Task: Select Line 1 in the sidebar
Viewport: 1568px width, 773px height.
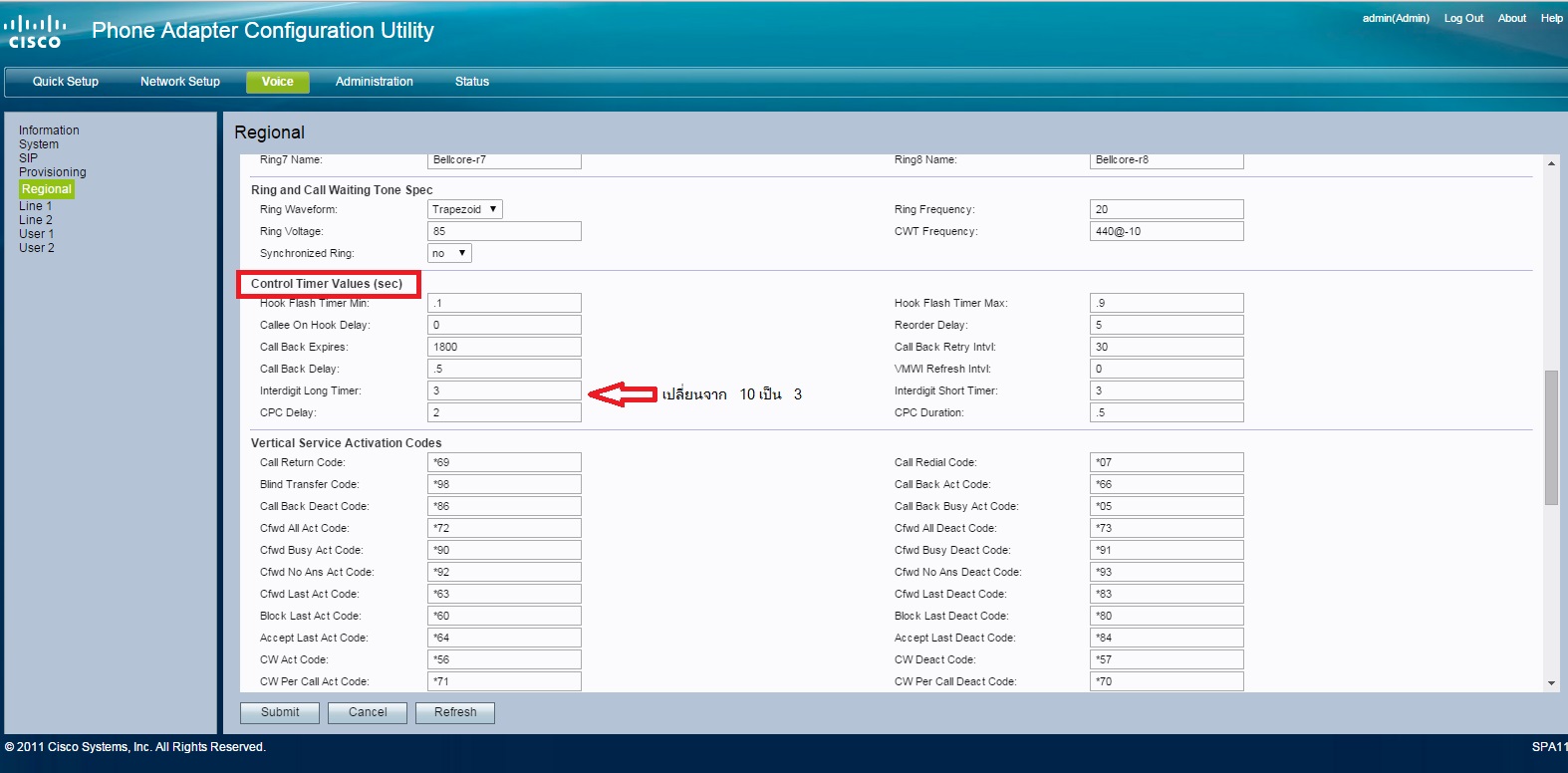Action: pyautogui.click(x=35, y=206)
